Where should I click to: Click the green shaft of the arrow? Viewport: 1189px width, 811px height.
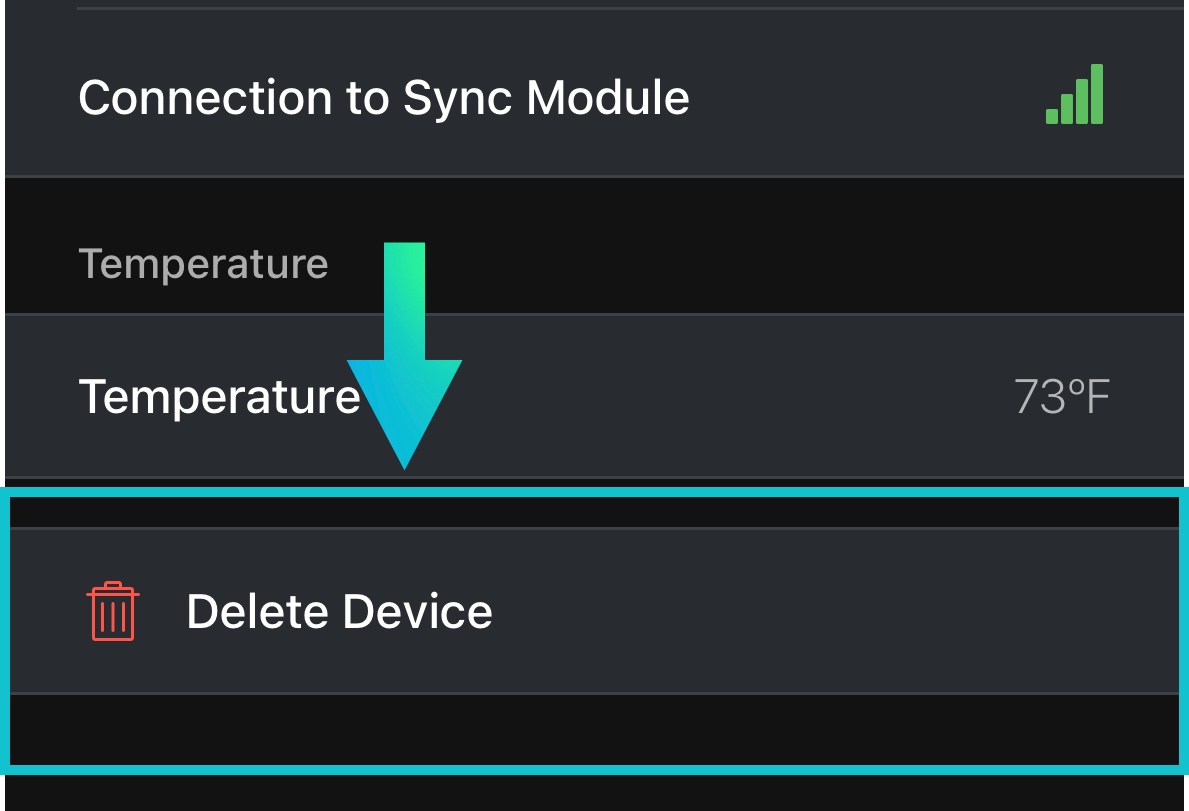tap(405, 300)
